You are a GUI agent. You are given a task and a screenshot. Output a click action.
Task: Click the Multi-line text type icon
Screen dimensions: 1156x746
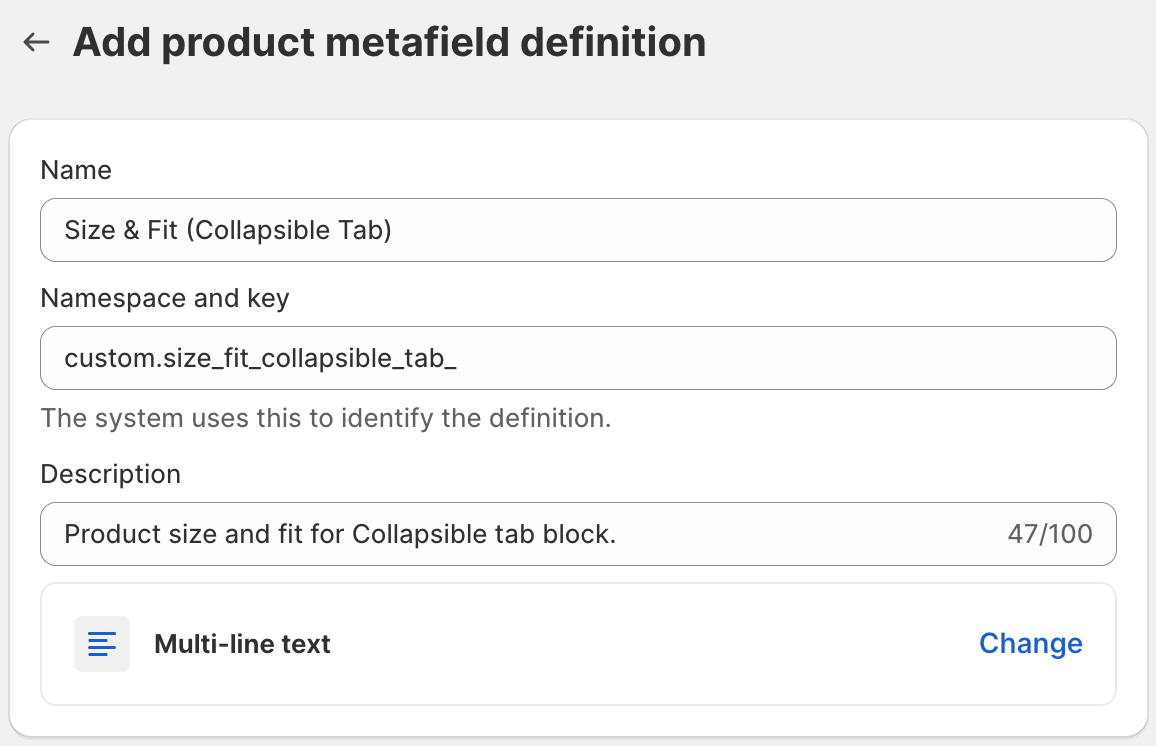point(102,644)
